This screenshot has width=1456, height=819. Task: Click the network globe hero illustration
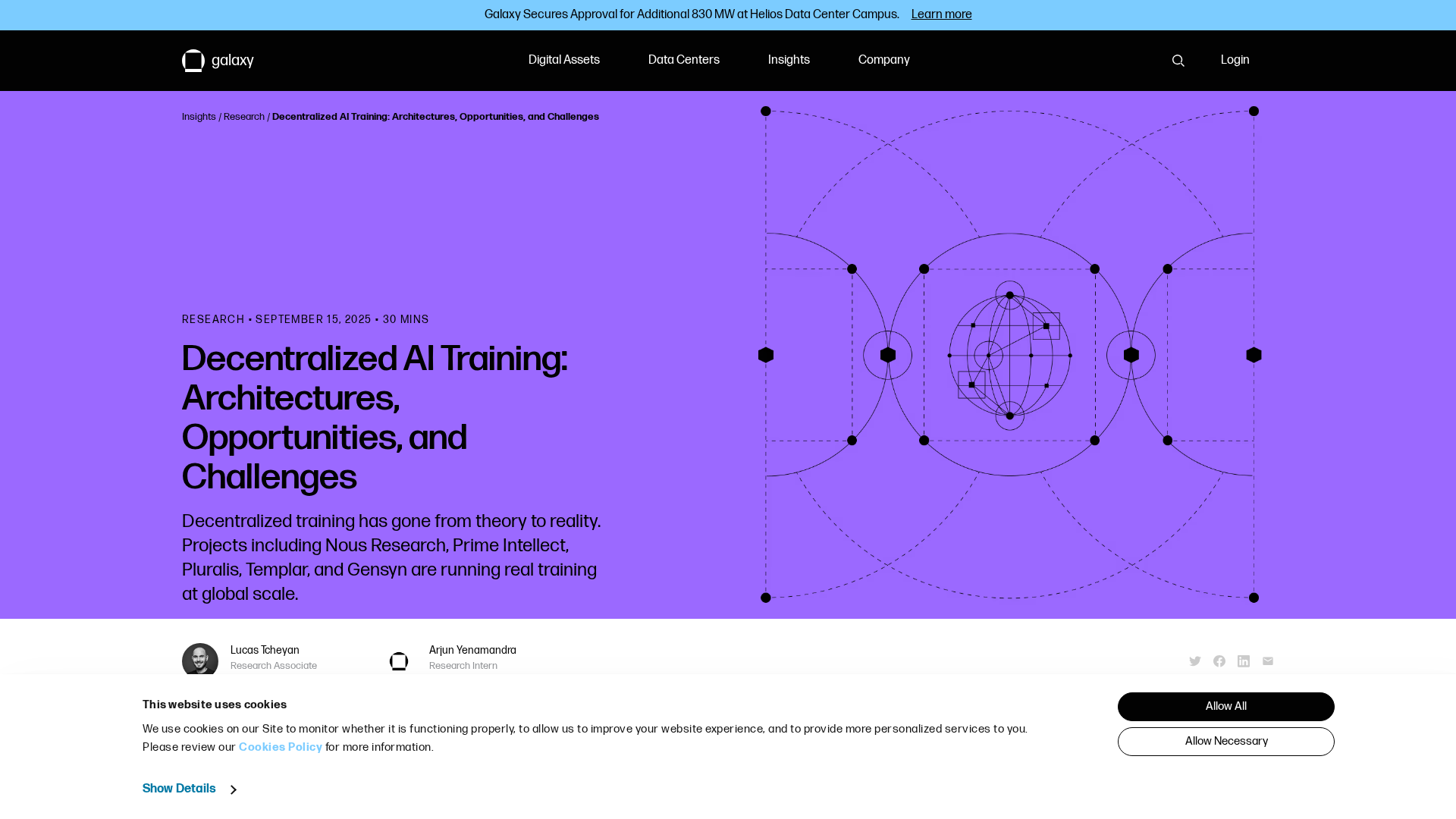[1009, 355]
